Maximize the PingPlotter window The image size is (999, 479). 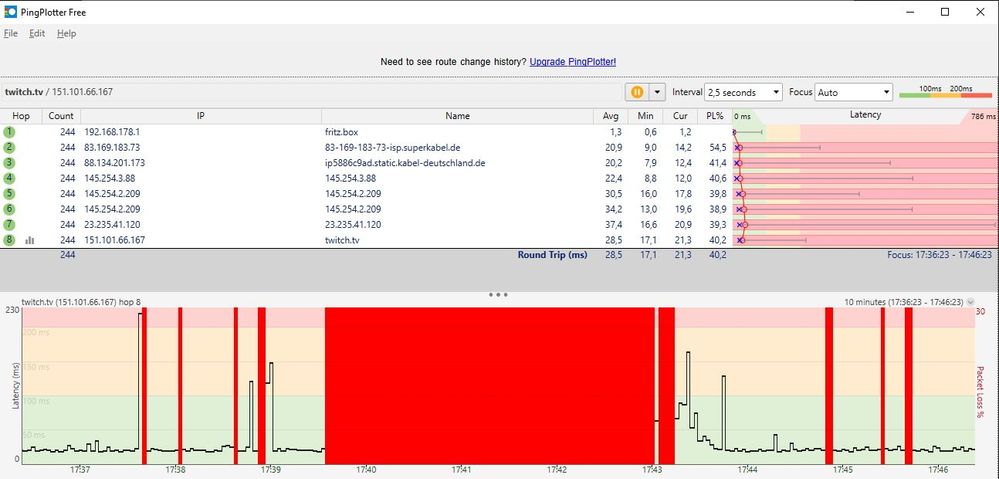tap(945, 12)
